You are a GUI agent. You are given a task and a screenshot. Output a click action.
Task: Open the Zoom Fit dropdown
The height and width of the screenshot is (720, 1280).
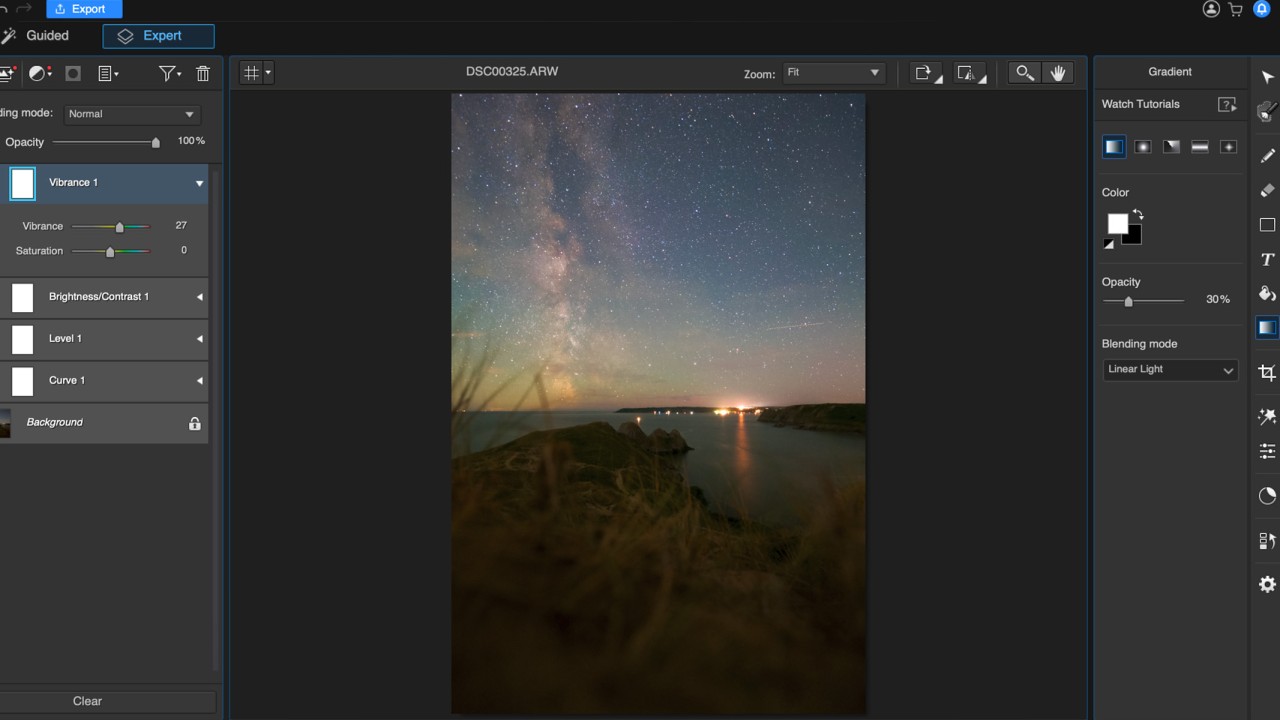tap(833, 73)
